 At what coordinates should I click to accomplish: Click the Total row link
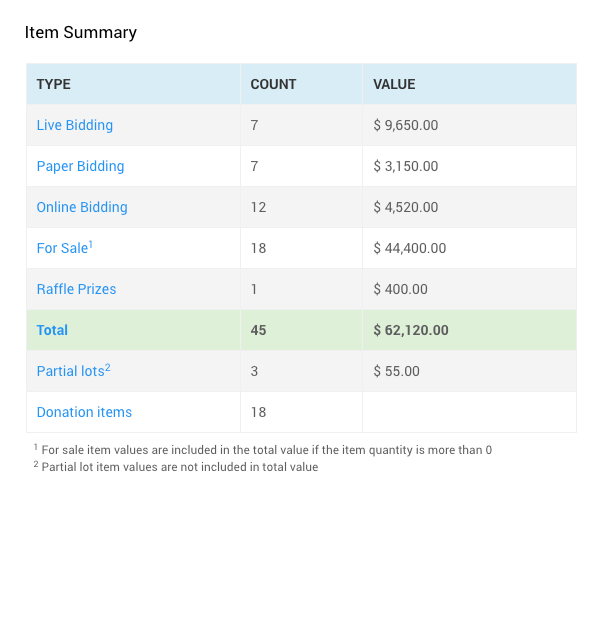52,330
